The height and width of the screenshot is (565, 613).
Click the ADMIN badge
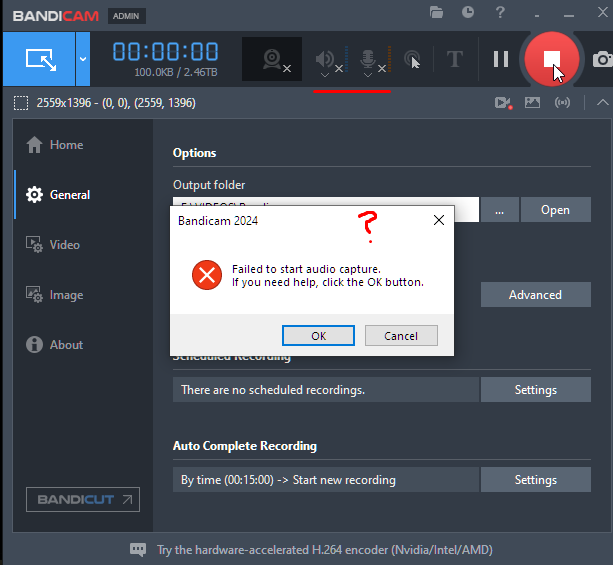[x=126, y=16]
